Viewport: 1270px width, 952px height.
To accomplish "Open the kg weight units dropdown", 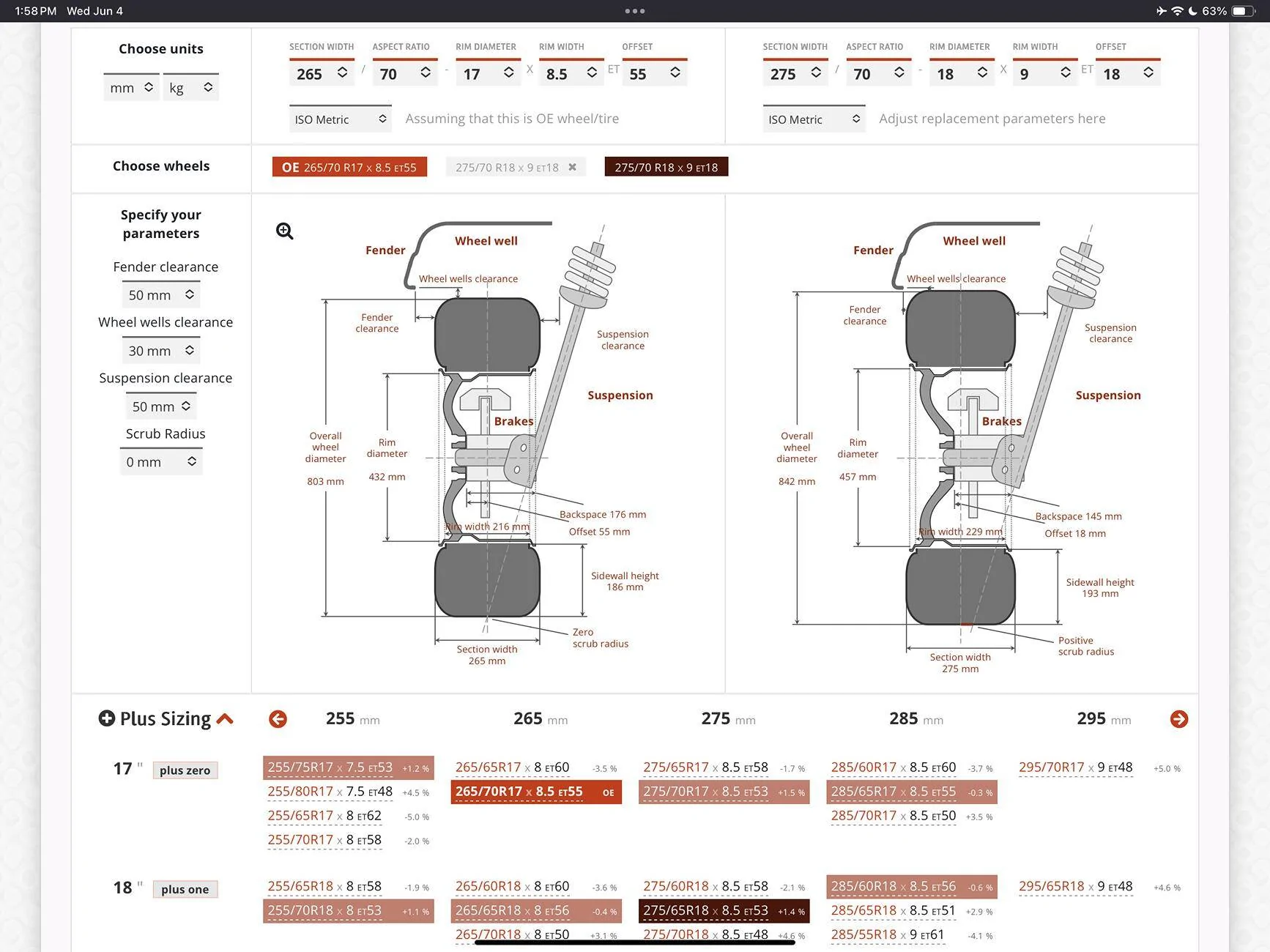I will click(190, 88).
